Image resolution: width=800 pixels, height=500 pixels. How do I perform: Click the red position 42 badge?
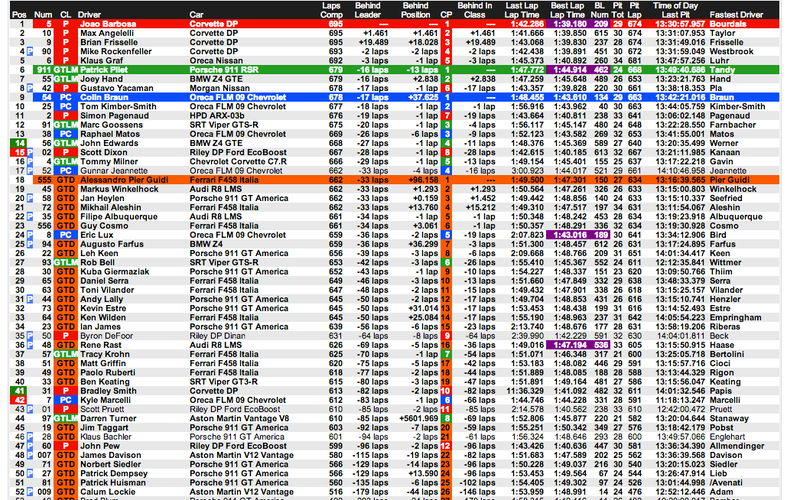point(18,401)
